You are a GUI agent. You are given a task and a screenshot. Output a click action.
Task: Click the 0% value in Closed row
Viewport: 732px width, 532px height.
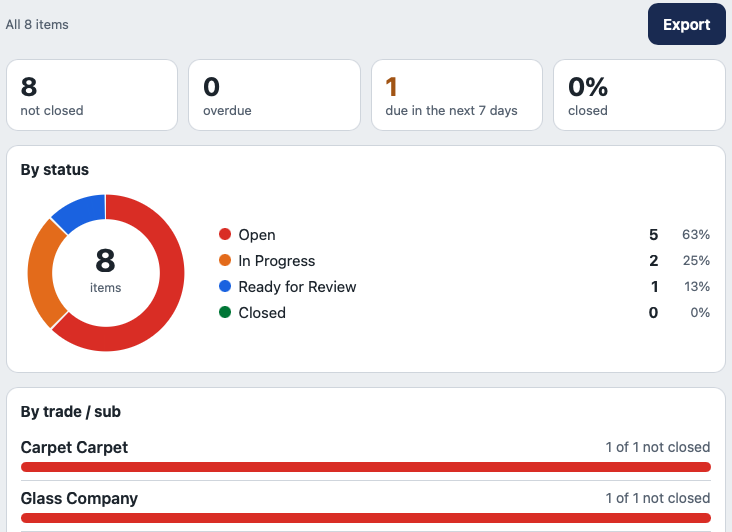point(700,312)
